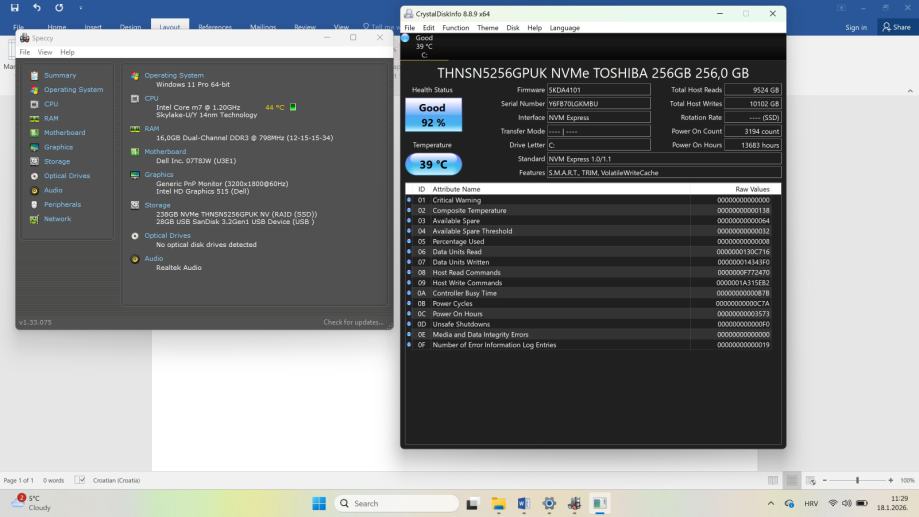The image size is (919, 517).
Task: Open CrystalDiskInfo Disk menu
Action: click(x=513, y=28)
